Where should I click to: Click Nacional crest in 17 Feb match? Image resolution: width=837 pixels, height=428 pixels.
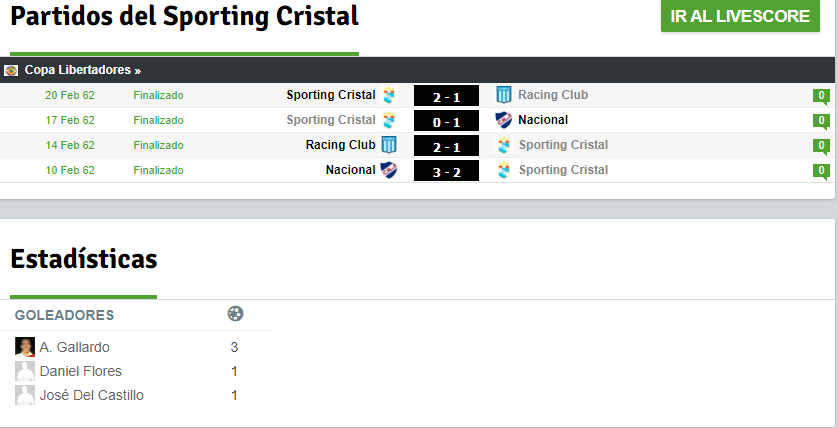click(503, 120)
